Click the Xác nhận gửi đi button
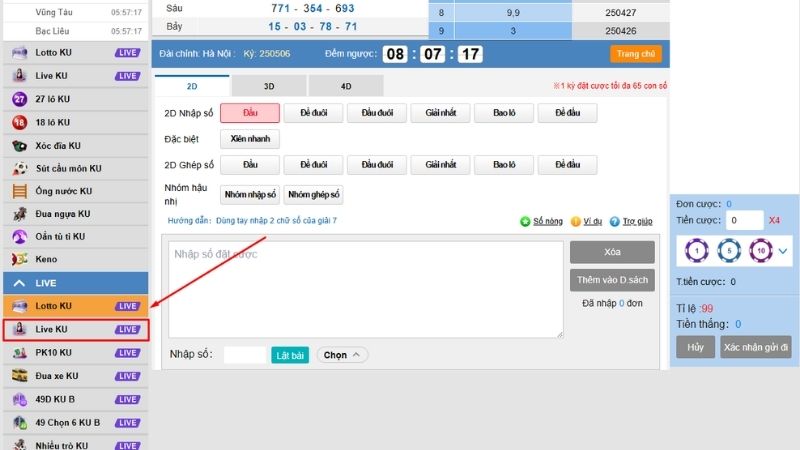Image resolution: width=800 pixels, height=450 pixels. coord(757,347)
